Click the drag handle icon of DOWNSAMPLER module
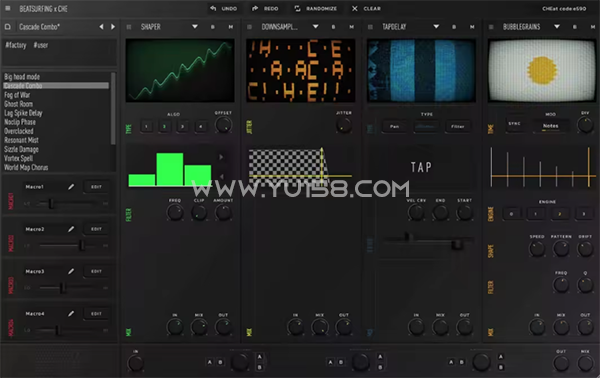 point(249,27)
